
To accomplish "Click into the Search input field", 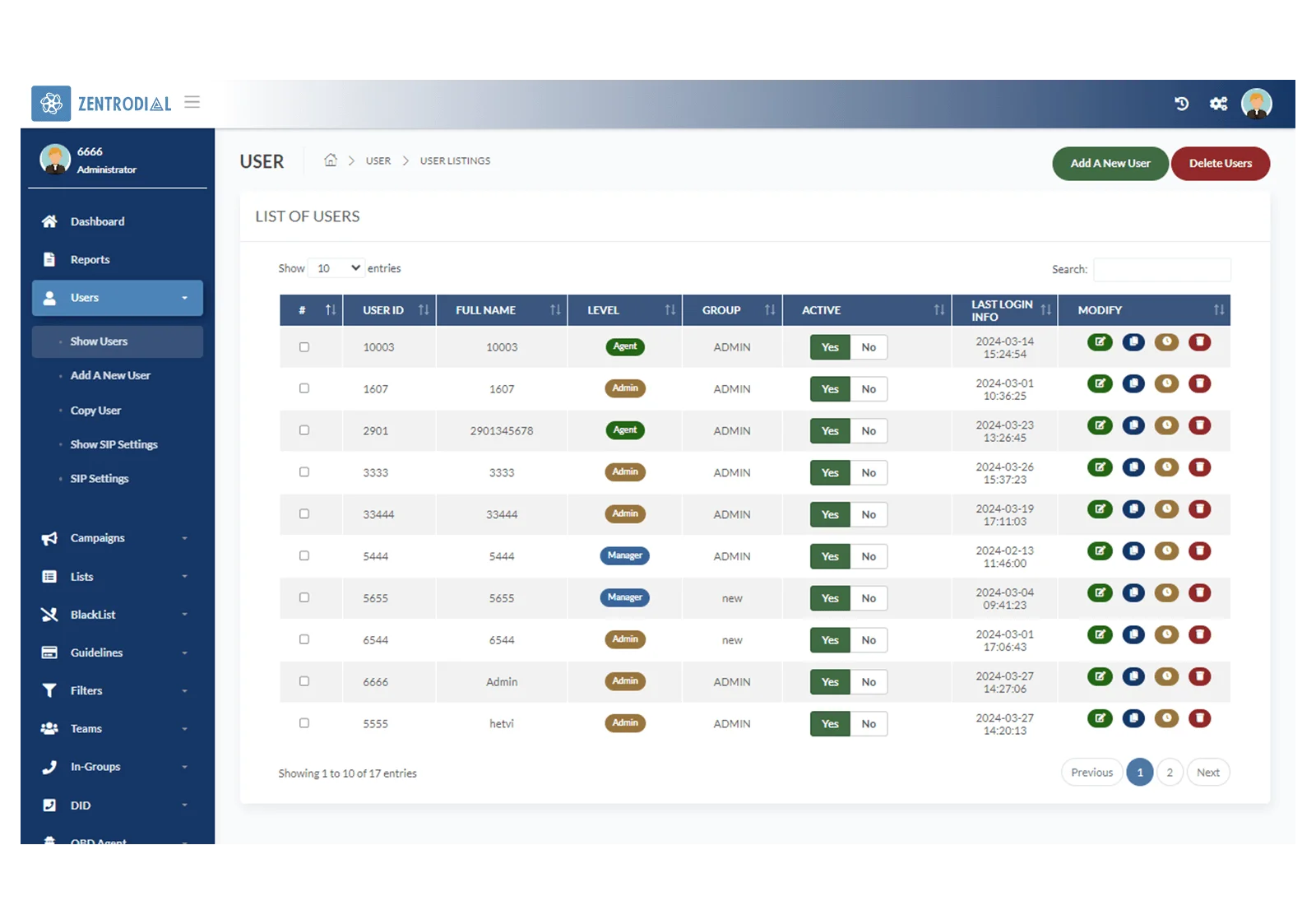I will tap(1161, 269).
